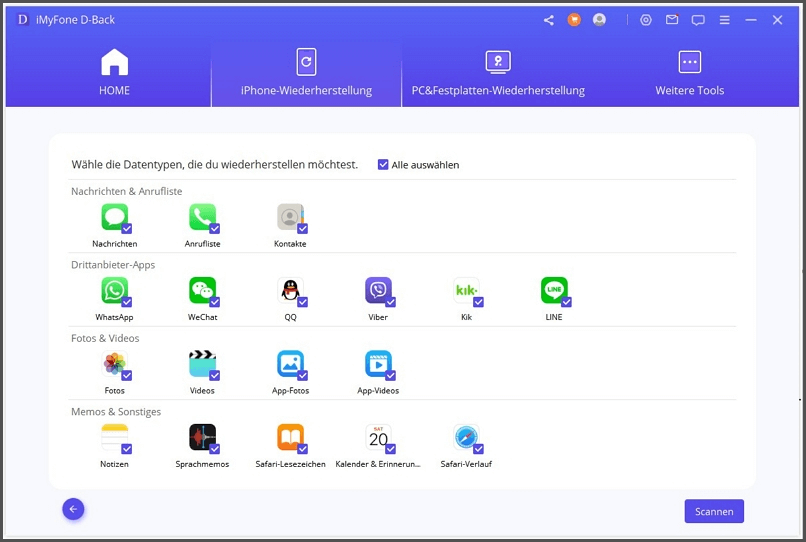Toggle the checkbox on Notizen
Screen dimensions: 806x542
tap(126, 449)
